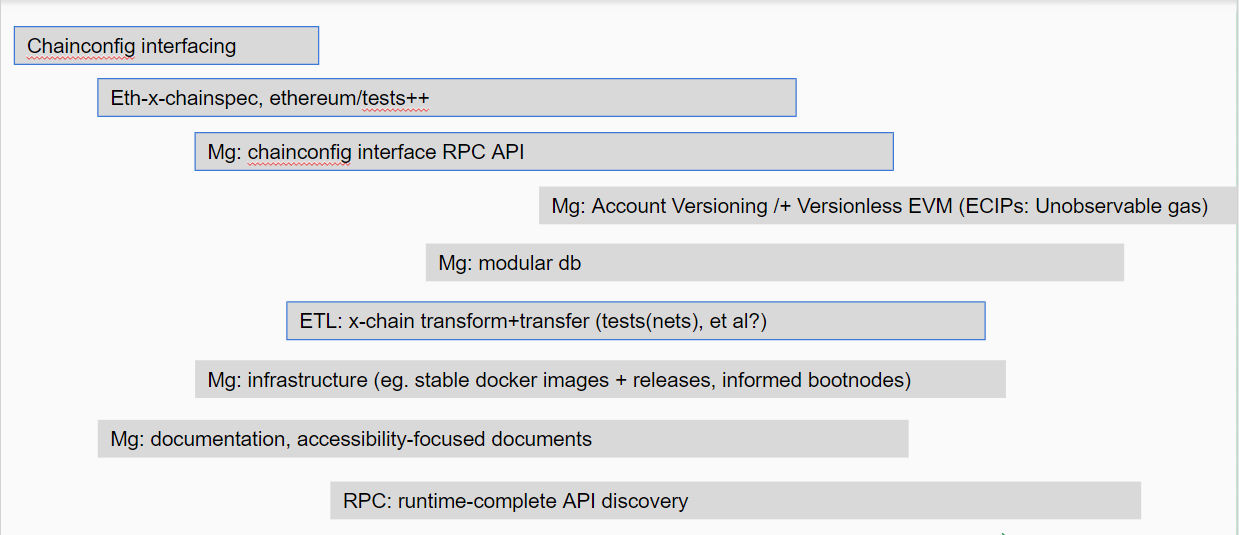Select the 'Mg: chainconfig interface RPC API' box

544,152
